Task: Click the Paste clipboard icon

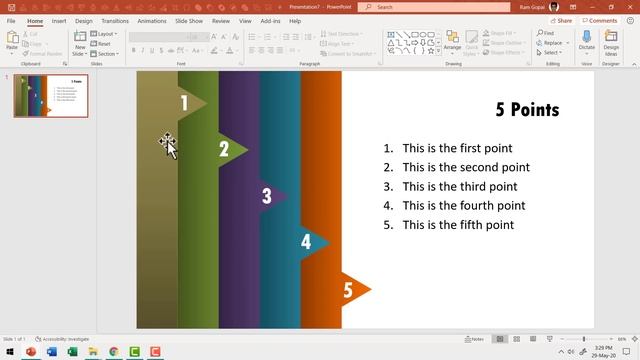Action: 12,38
